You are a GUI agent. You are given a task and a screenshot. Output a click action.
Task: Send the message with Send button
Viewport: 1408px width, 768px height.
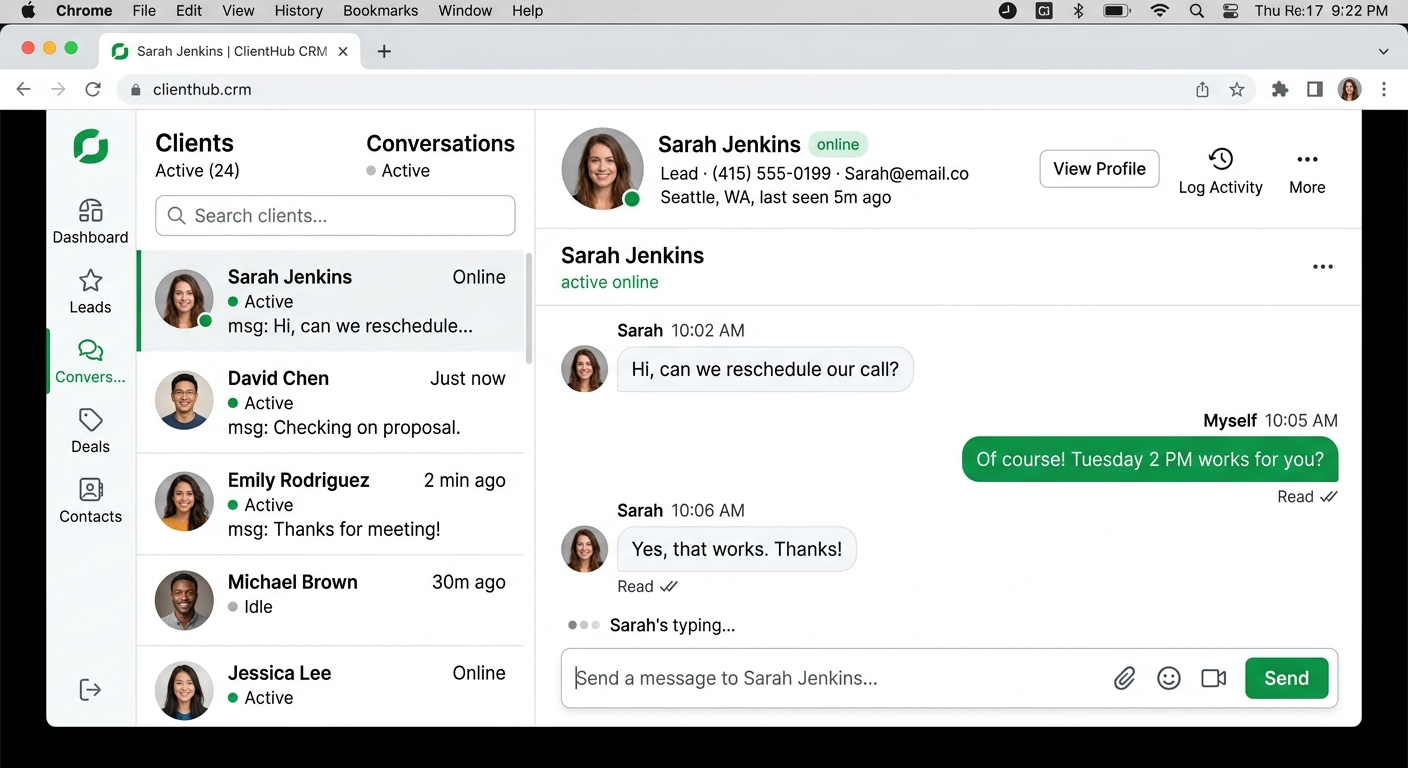(x=1286, y=678)
